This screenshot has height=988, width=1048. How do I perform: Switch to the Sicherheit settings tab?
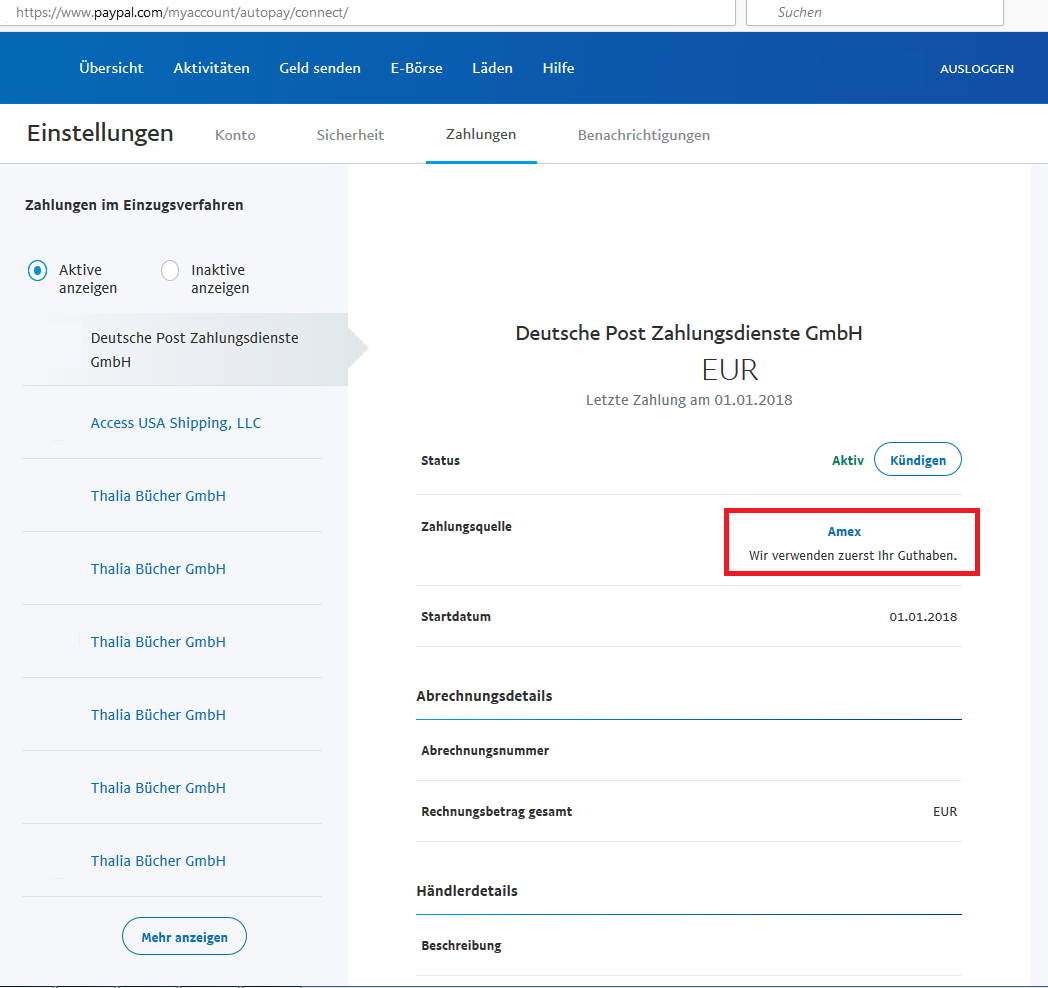pos(350,135)
